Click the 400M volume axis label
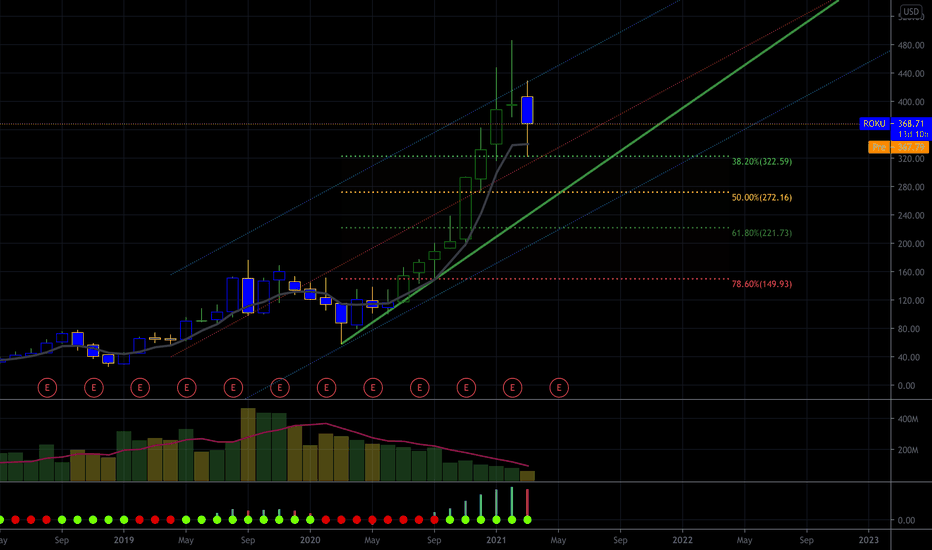This screenshot has width=932, height=550. coord(908,419)
